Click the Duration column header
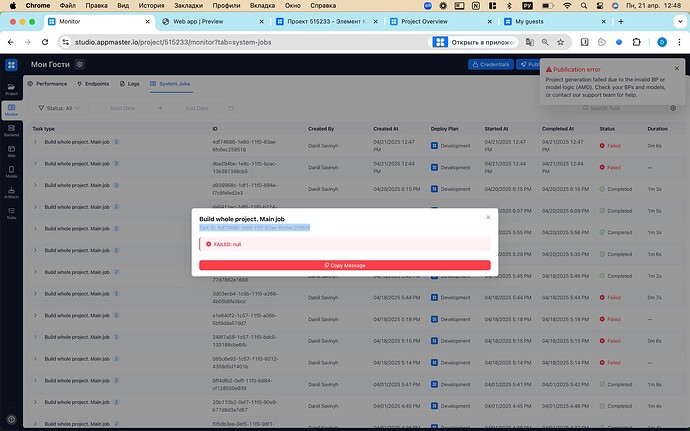 (x=657, y=129)
